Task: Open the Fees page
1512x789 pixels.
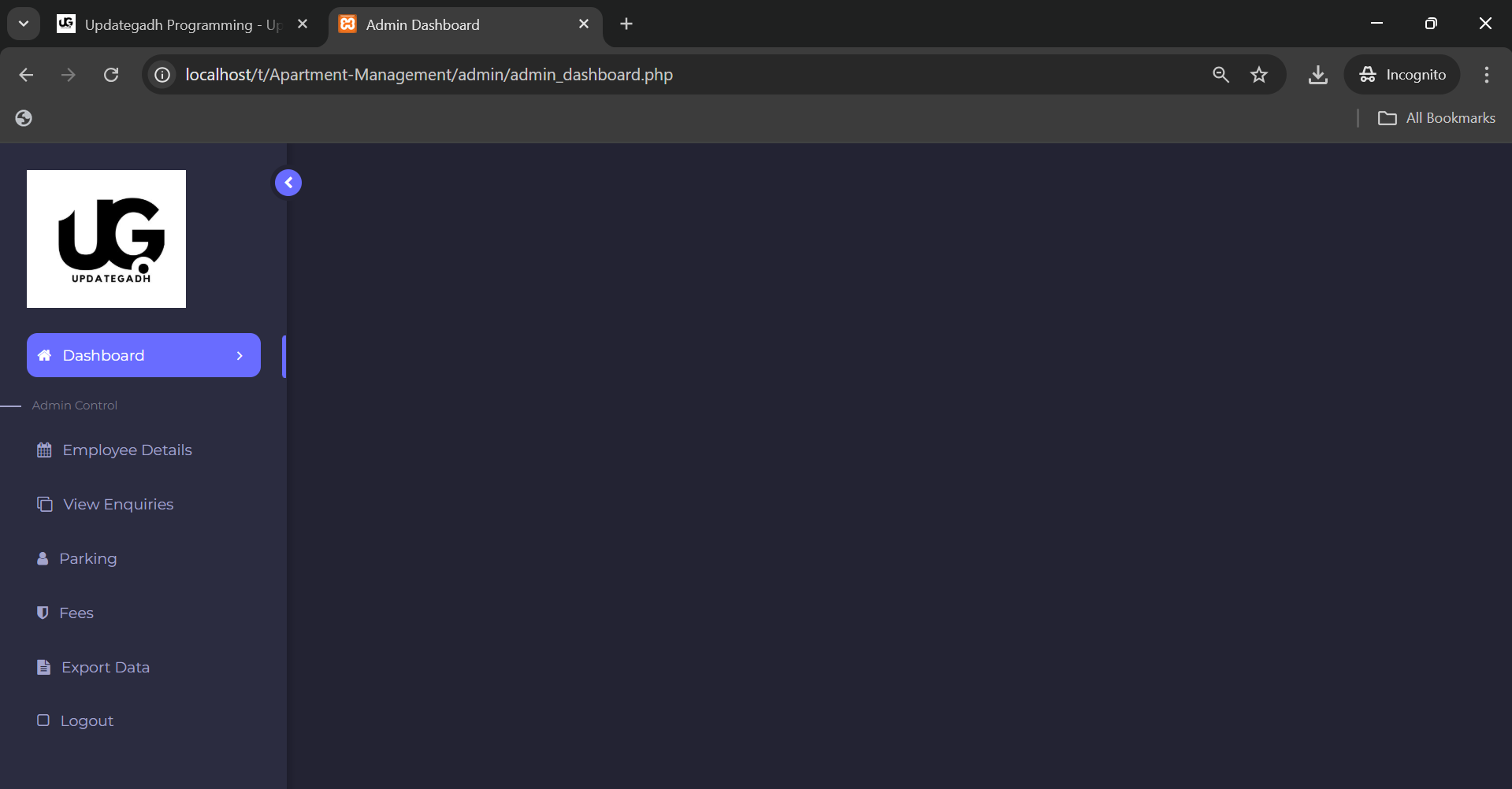Action: pyautogui.click(x=76, y=613)
